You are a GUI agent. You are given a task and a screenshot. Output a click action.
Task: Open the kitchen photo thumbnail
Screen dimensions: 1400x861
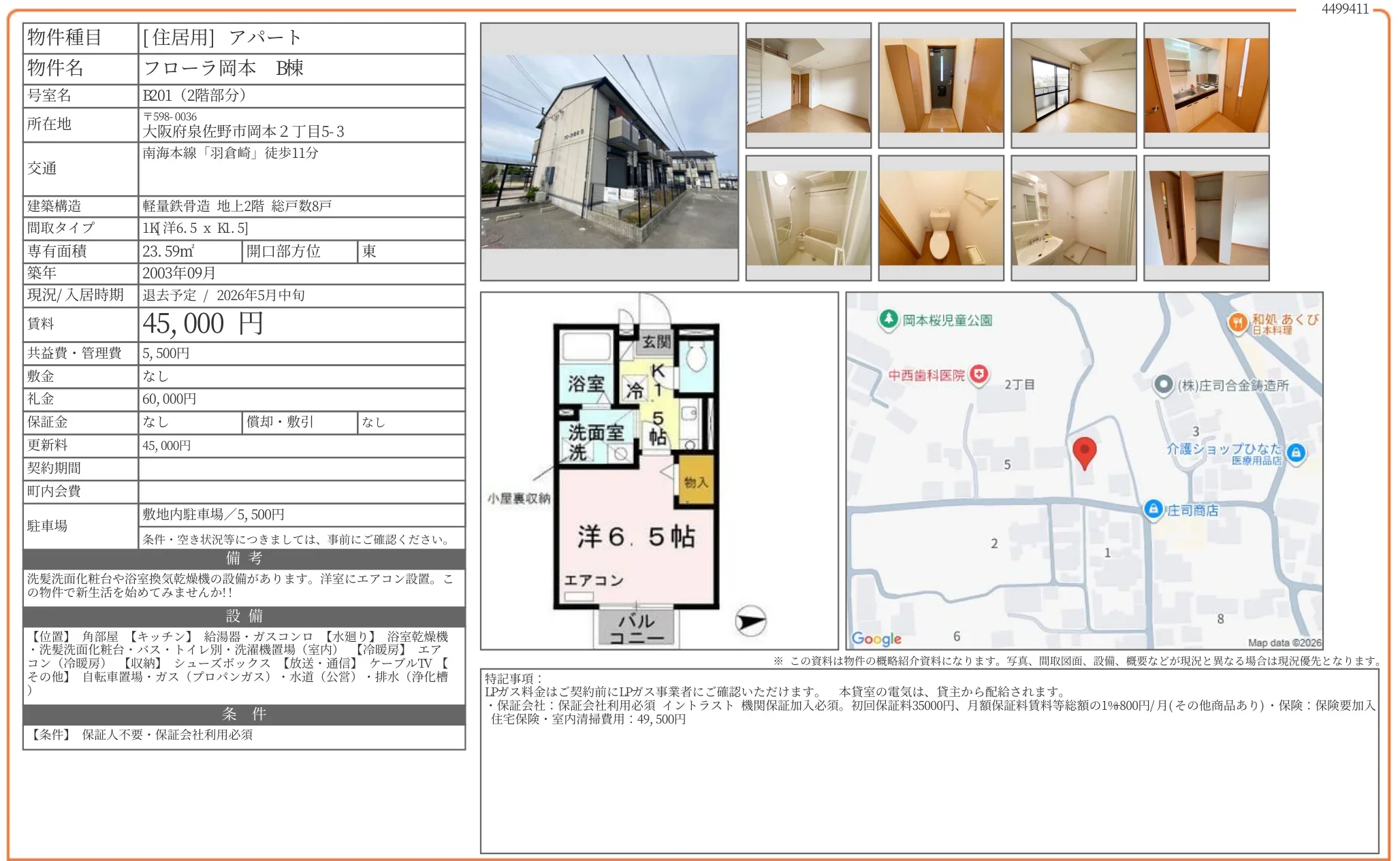pos(1206,85)
